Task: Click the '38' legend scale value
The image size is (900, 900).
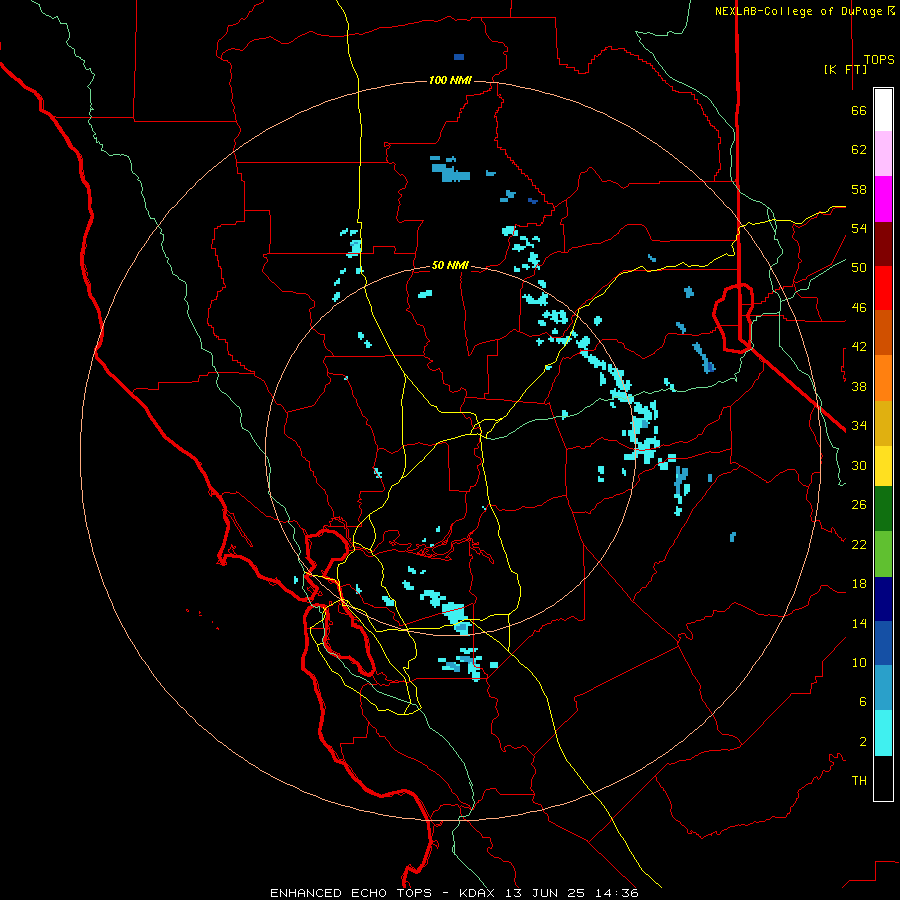Action: (x=859, y=387)
